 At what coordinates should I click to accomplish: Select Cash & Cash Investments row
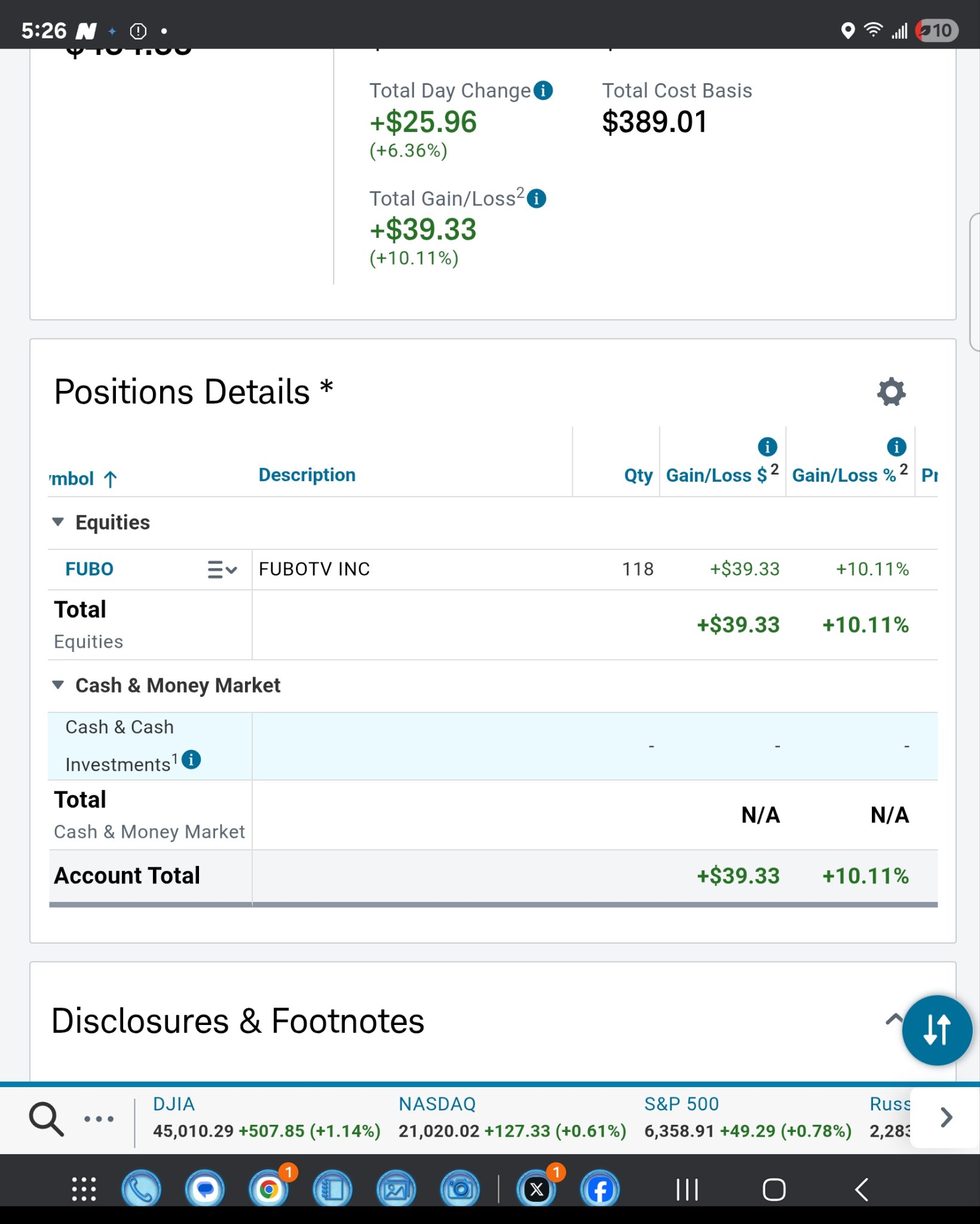[x=493, y=746]
